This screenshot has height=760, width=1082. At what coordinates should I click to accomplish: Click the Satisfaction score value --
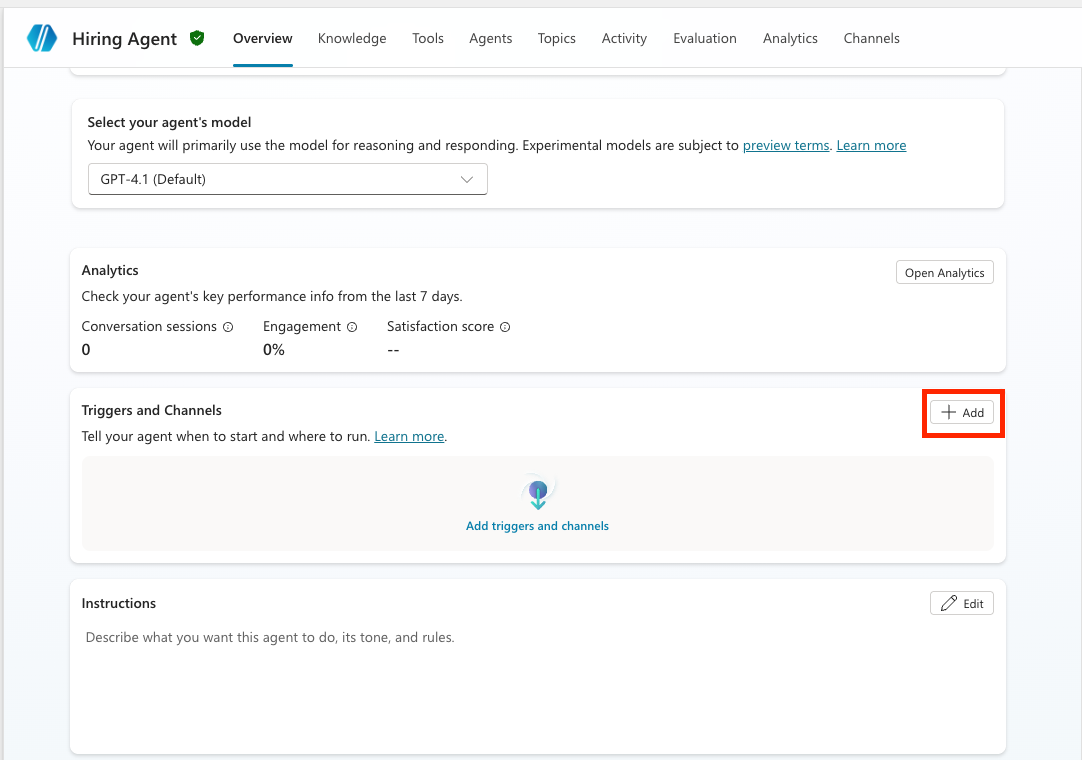393,350
